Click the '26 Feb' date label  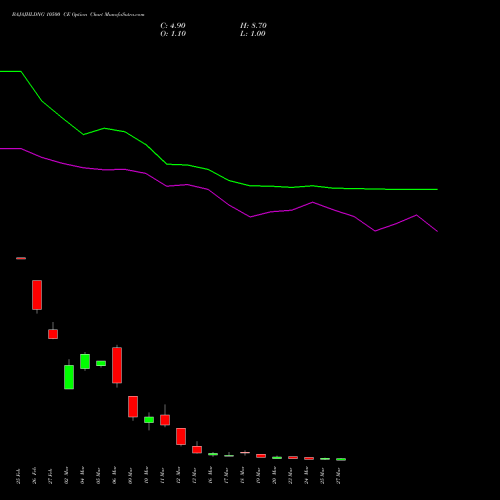pos(34,476)
